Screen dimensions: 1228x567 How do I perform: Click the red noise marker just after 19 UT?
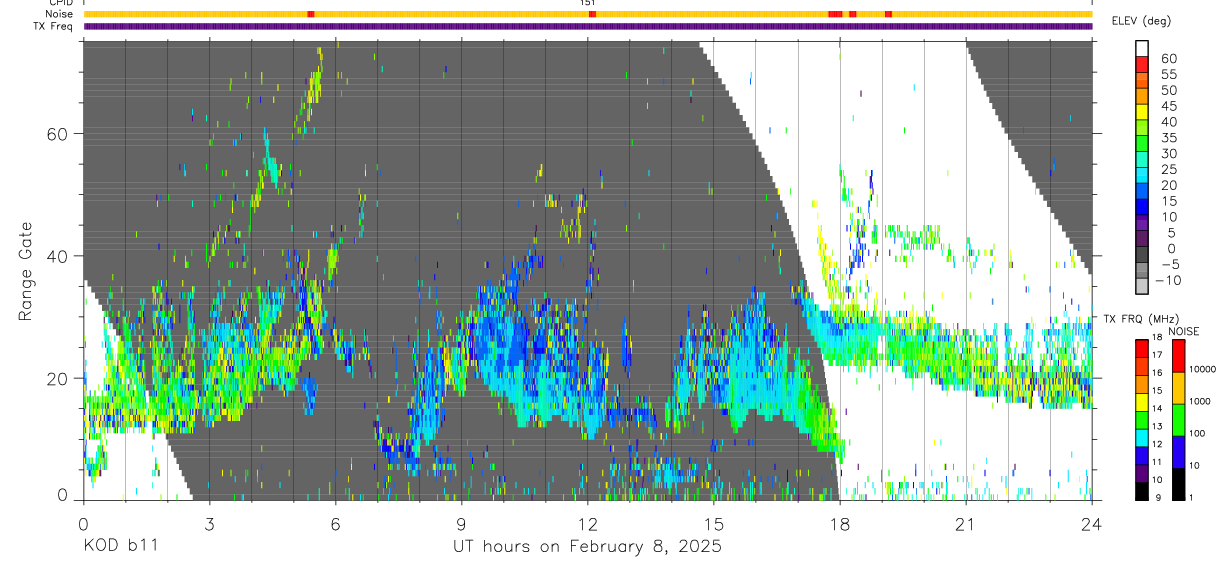click(888, 14)
